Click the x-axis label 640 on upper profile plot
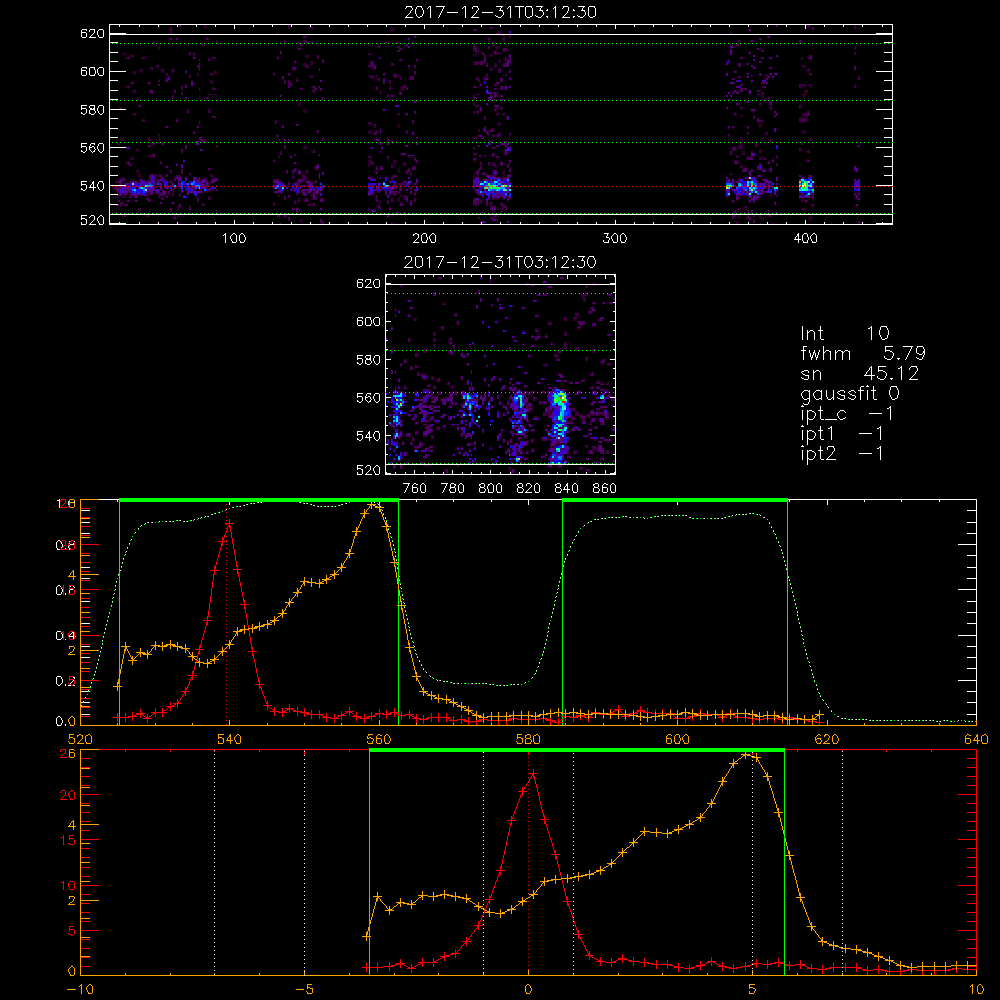This screenshot has width=1000, height=1000. 976,739
